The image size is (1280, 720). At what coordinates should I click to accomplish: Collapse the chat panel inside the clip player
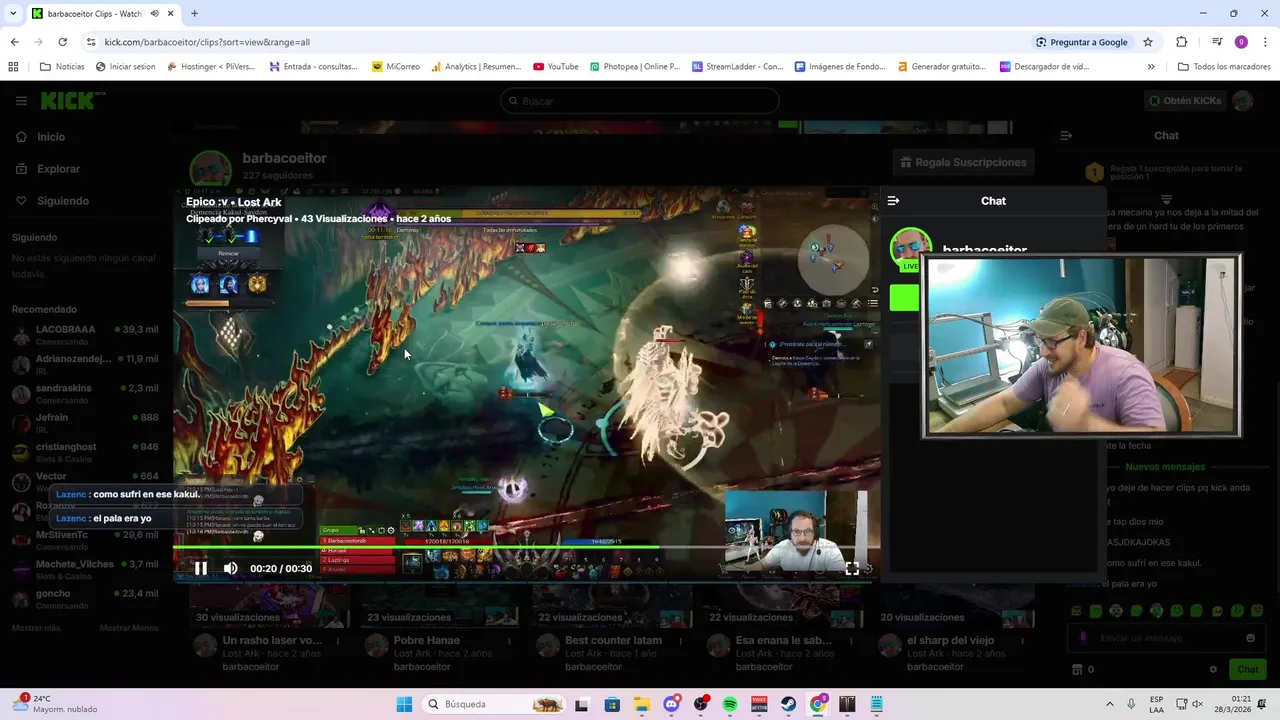[893, 201]
